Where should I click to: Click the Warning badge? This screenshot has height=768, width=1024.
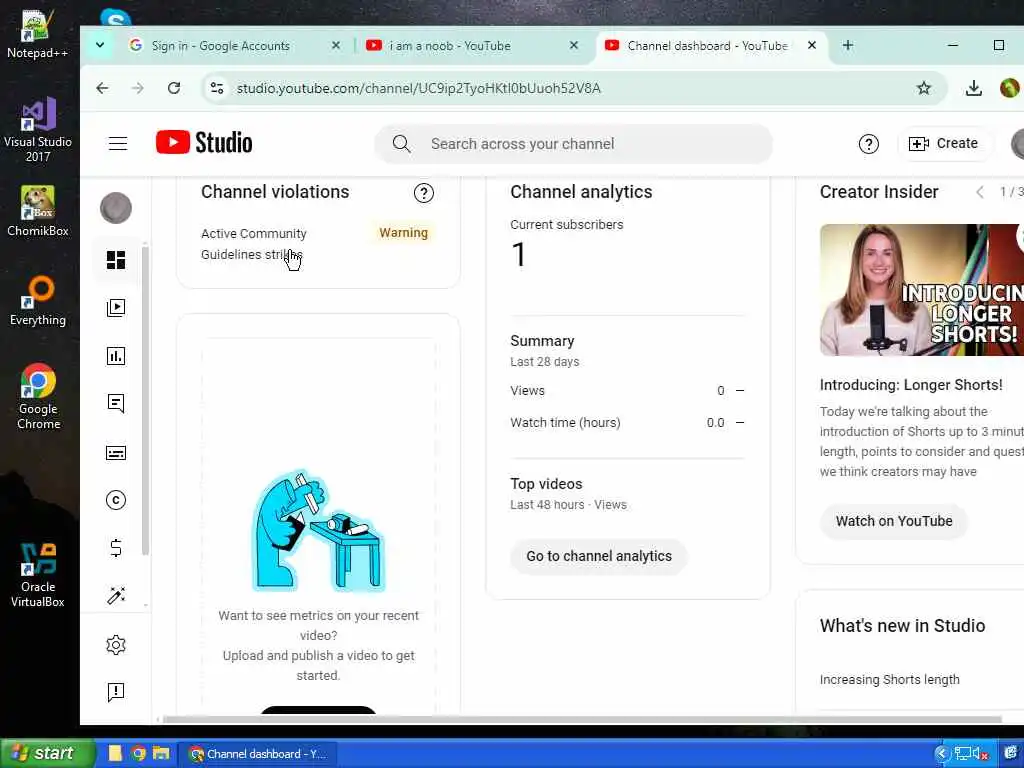click(x=404, y=233)
